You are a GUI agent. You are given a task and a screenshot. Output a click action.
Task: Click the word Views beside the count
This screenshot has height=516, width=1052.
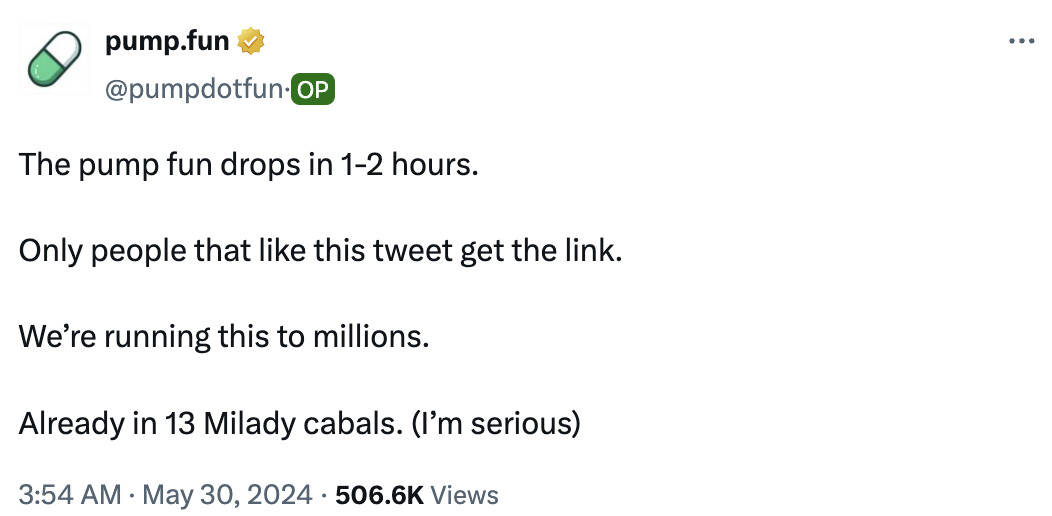coord(466,494)
